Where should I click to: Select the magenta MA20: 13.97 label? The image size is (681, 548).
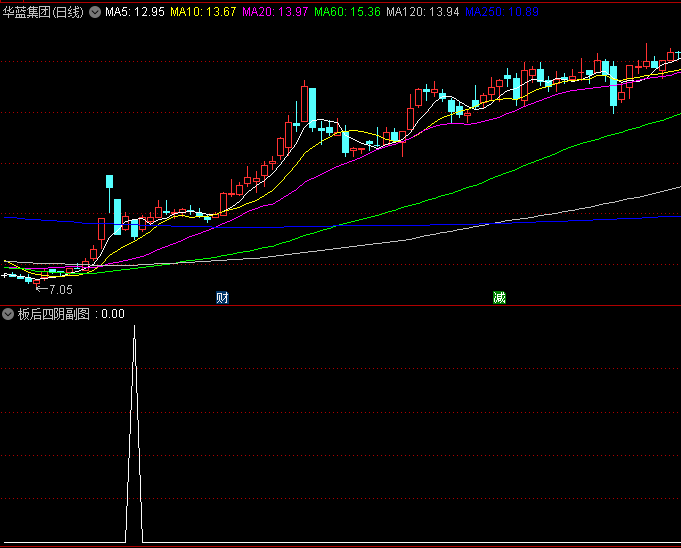point(275,13)
